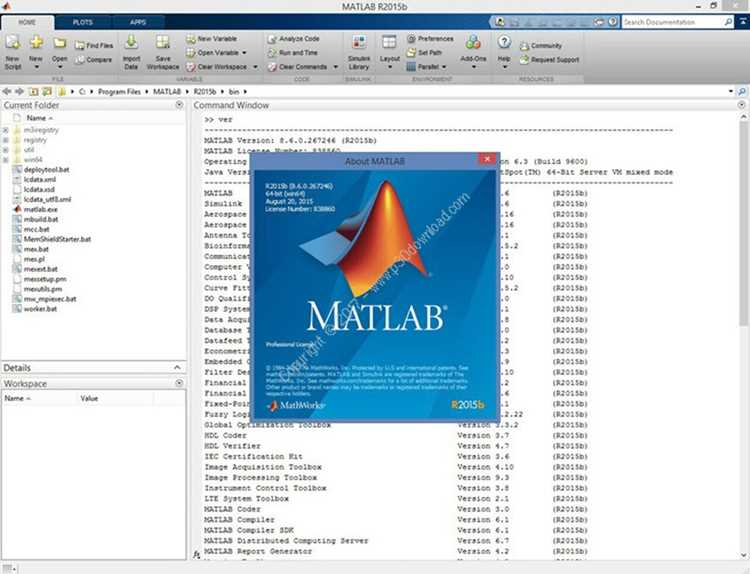This screenshot has height=574, width=750.
Task: Expand the m3iregistry folder
Action: tap(6, 130)
